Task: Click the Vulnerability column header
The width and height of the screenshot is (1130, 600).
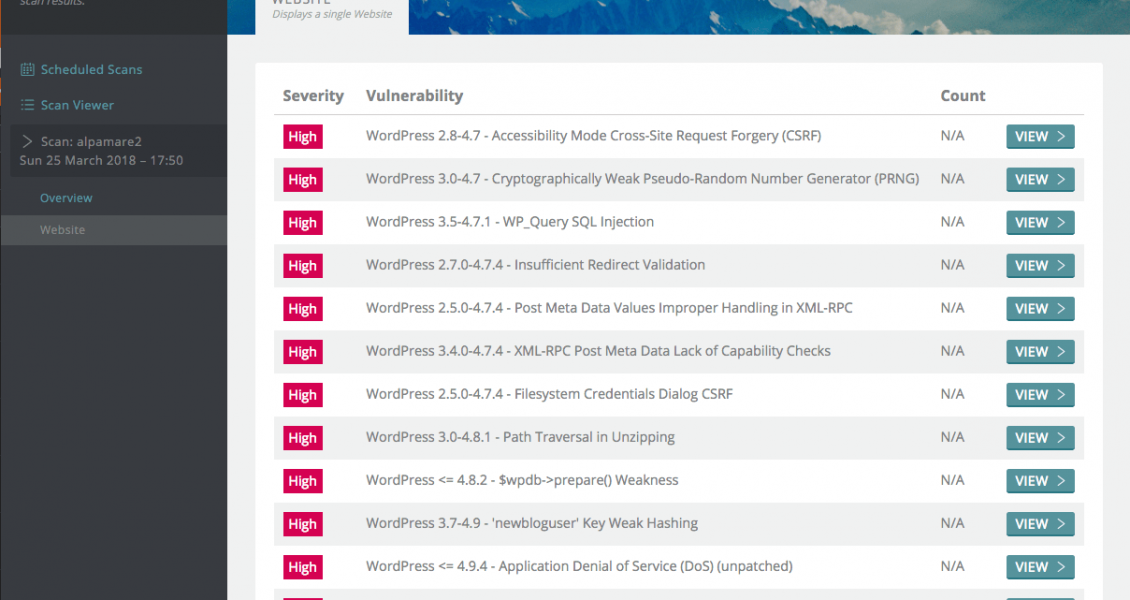Action: click(414, 96)
